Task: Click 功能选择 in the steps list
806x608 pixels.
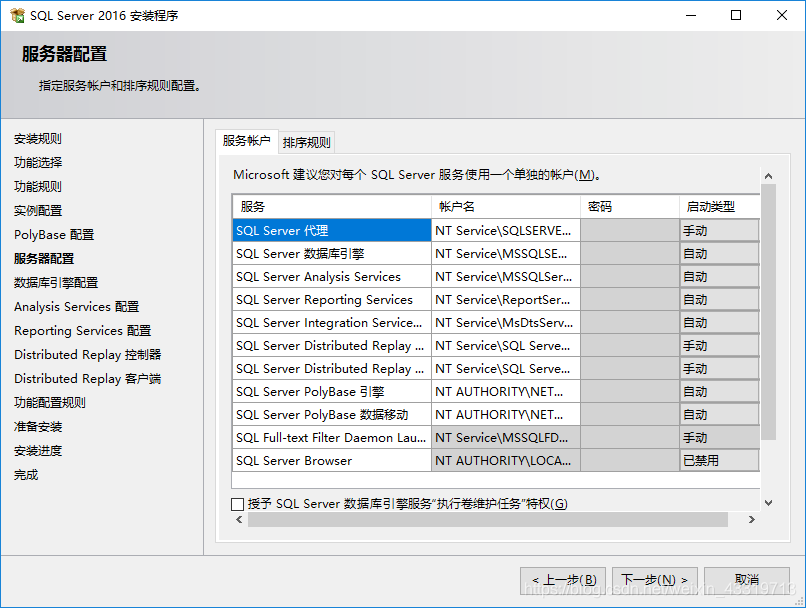Action: [38, 162]
